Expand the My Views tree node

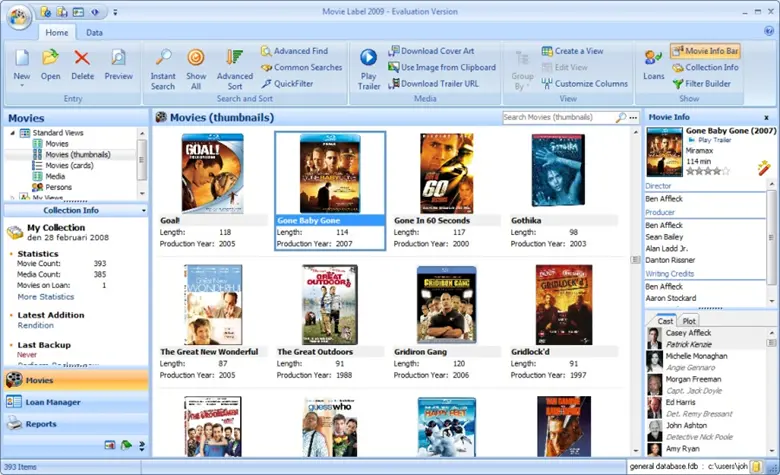[13, 198]
